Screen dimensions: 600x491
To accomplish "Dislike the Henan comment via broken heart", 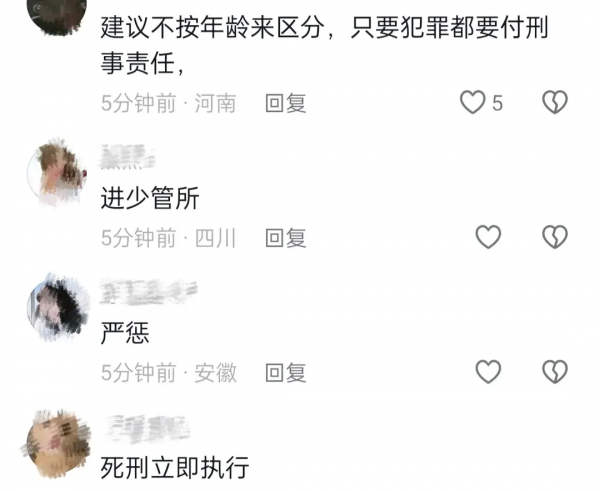I will 555,102.
